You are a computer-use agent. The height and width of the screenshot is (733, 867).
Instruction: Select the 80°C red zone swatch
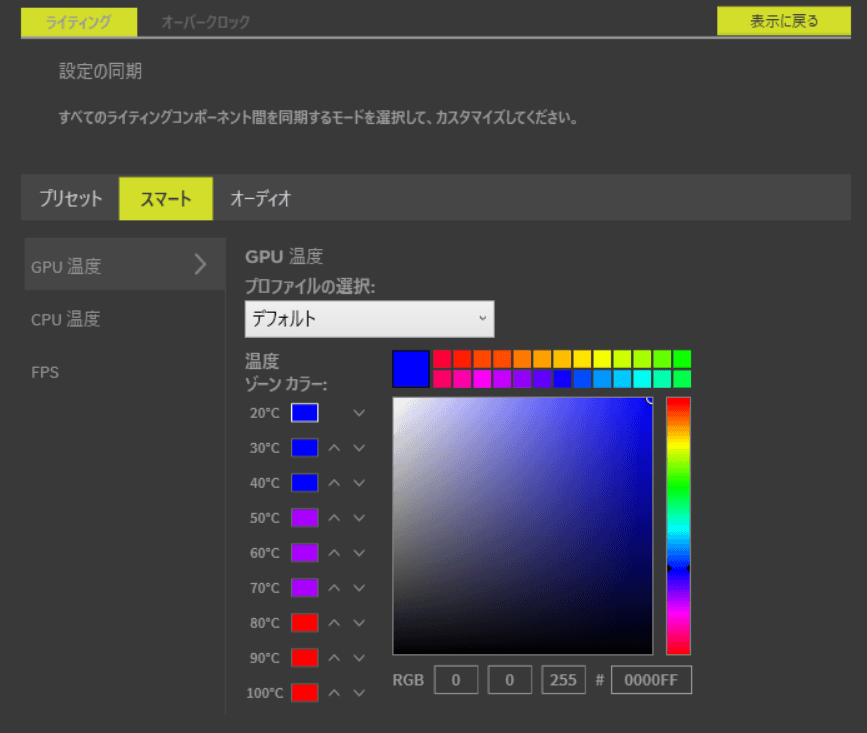(305, 623)
